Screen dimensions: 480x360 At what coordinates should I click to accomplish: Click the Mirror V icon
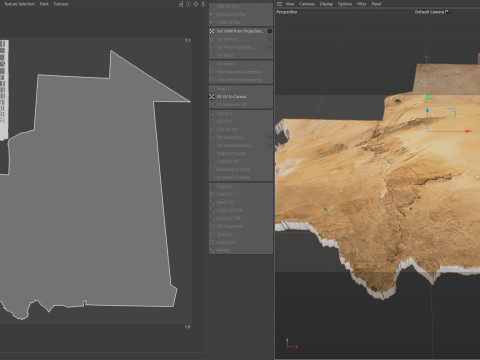click(211, 121)
